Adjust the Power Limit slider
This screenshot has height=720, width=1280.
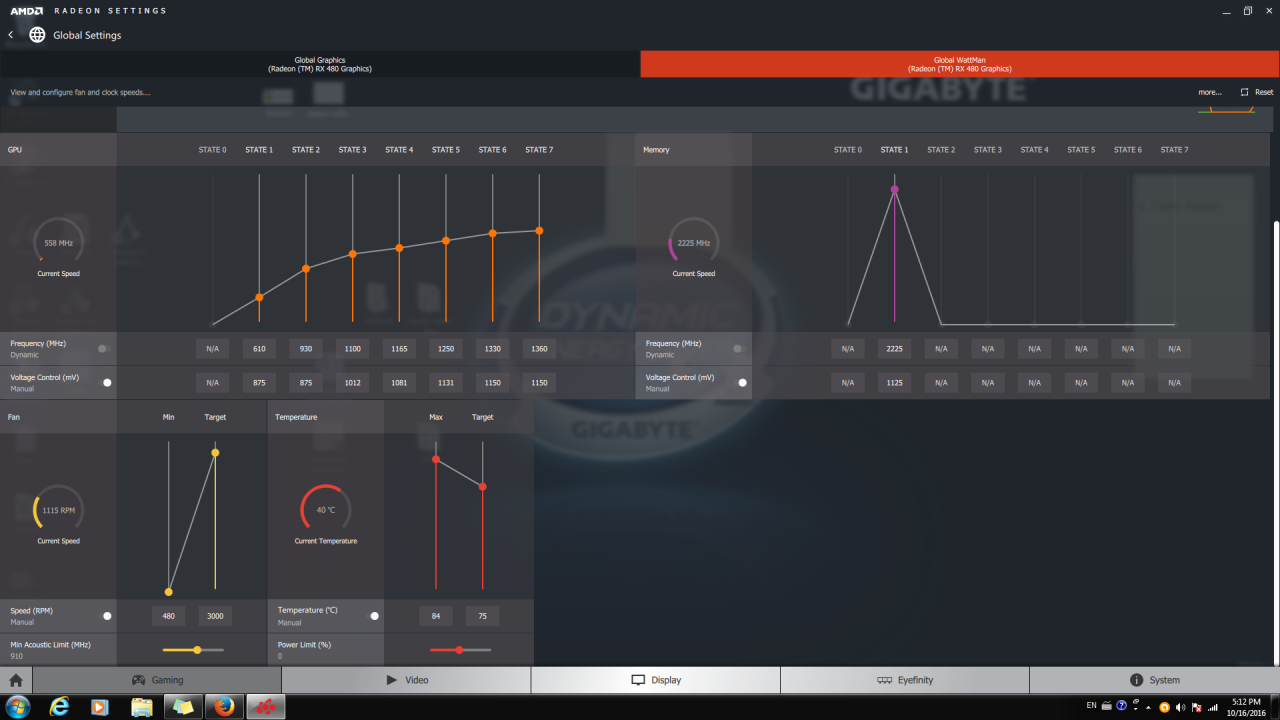[460, 650]
